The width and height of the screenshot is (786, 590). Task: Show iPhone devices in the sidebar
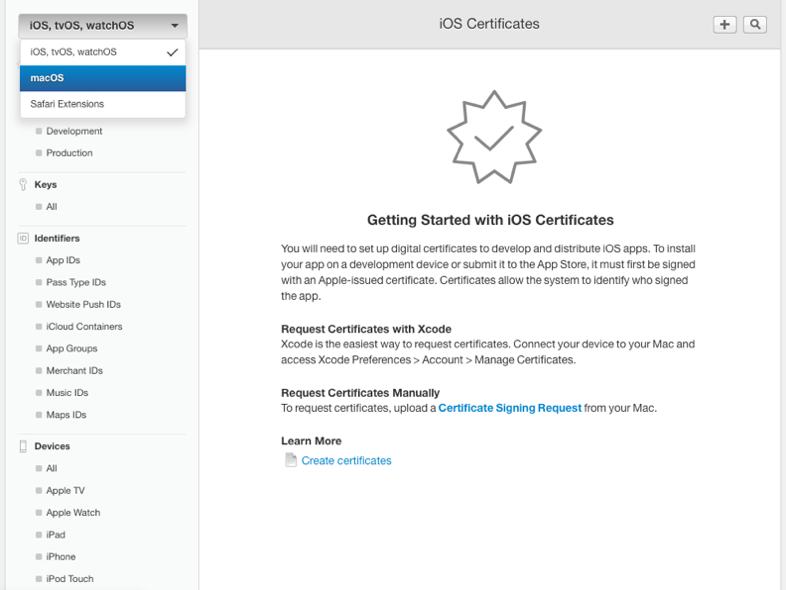(60, 557)
